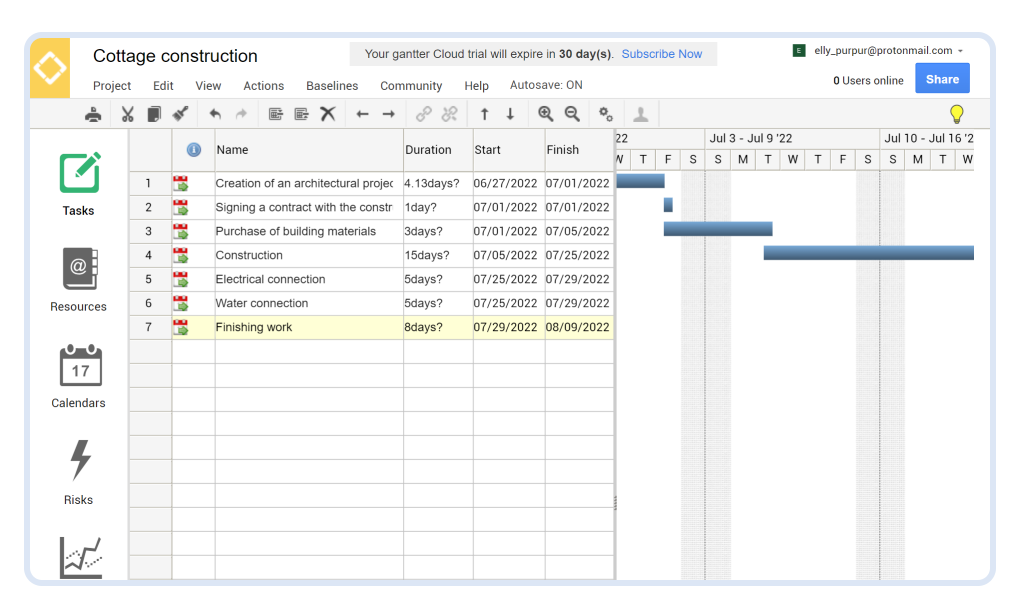This screenshot has height=612, width=1020.
Task: Click the Subscribe Now link
Action: (662, 54)
